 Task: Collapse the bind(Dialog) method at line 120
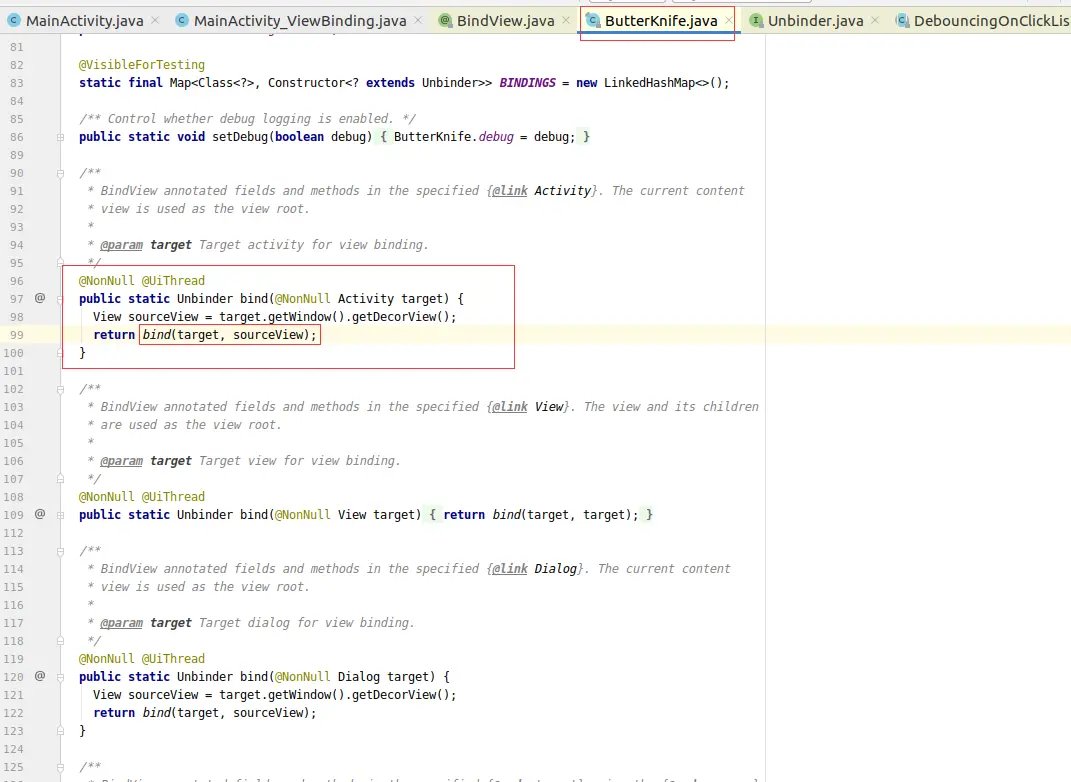[60, 677]
